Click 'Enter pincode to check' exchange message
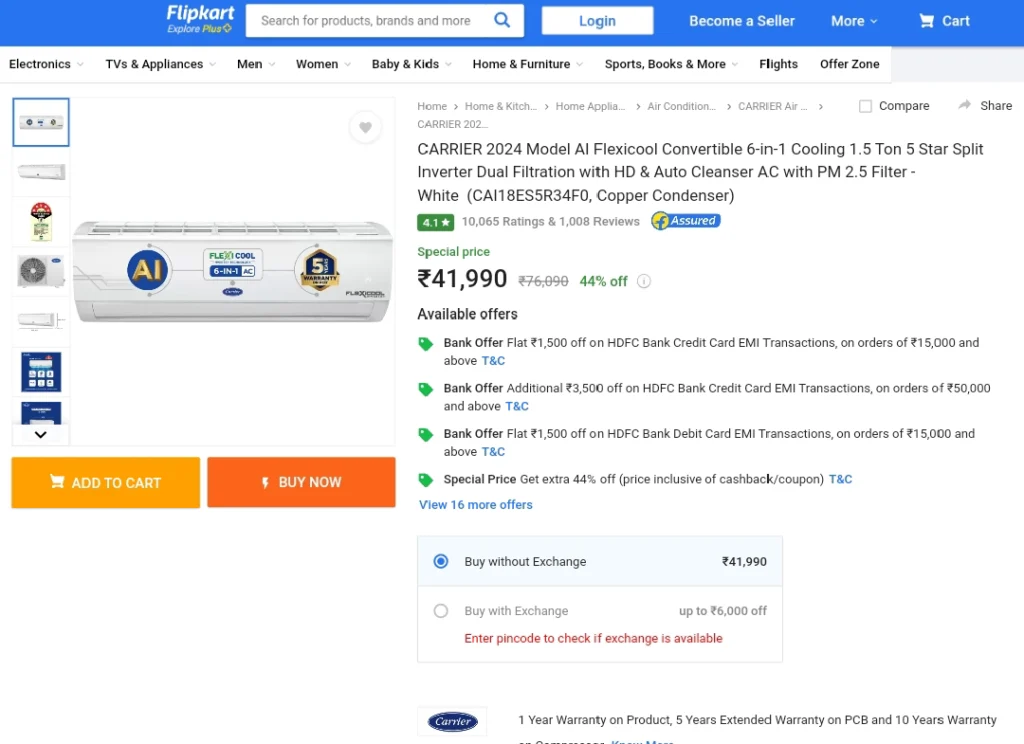This screenshot has height=744, width=1024. point(593,638)
